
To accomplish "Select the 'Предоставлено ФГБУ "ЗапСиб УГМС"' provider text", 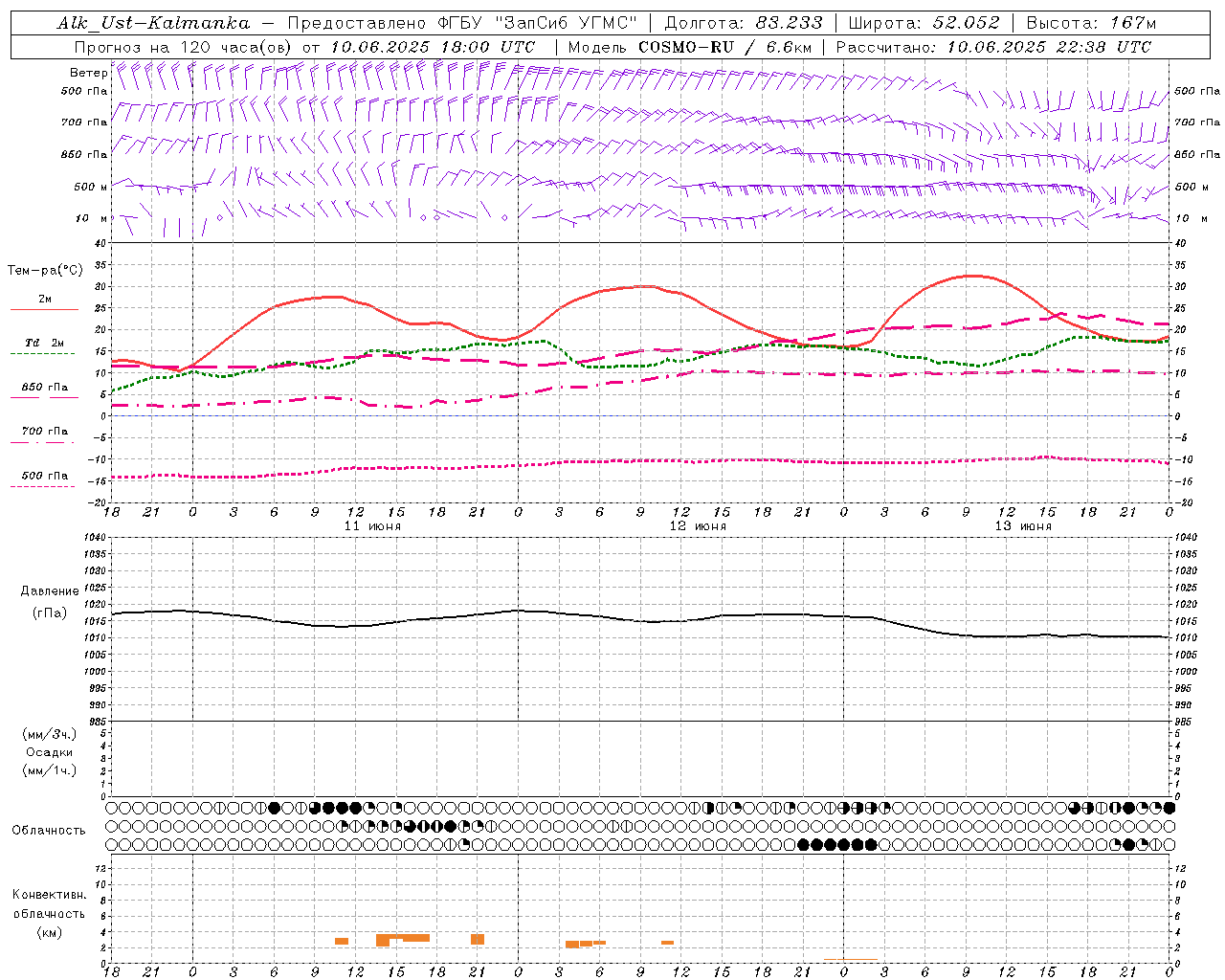I will 462,23.
